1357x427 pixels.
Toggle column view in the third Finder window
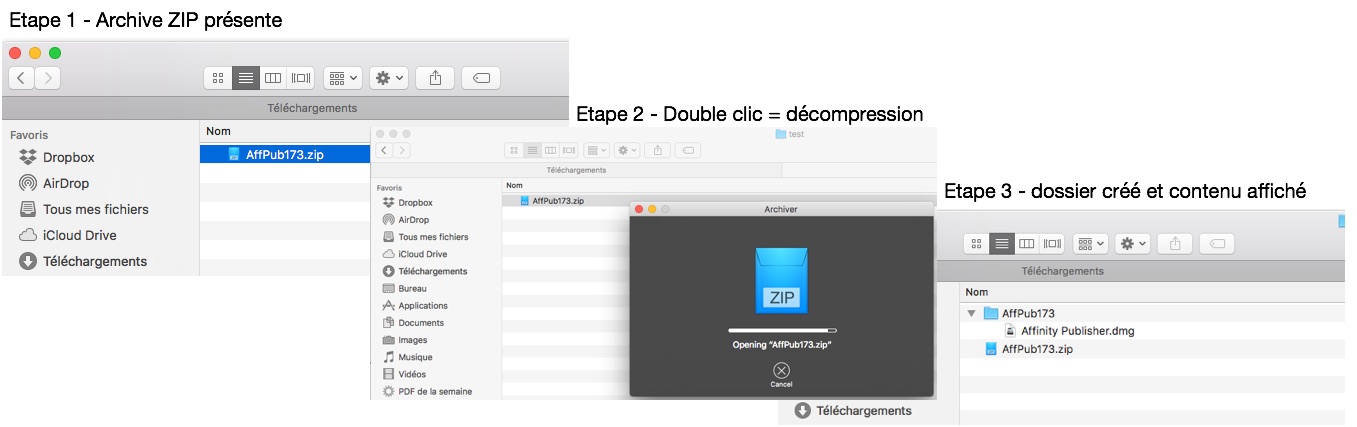(x=1027, y=243)
